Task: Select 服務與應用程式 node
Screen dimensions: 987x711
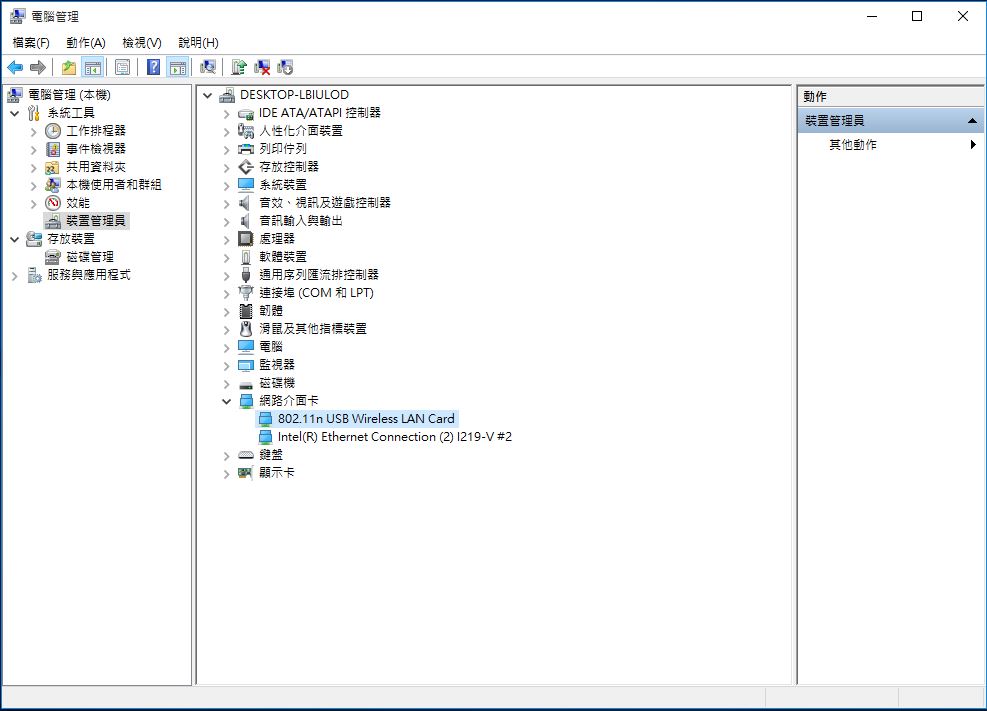Action: point(89,275)
